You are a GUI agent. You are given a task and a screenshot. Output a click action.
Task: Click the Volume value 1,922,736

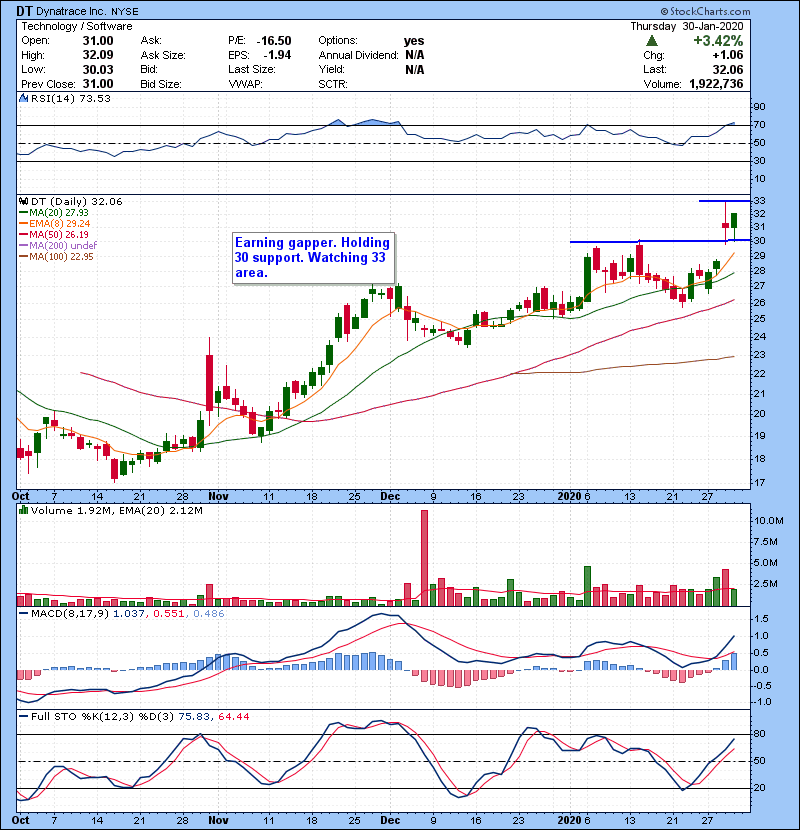tap(716, 84)
